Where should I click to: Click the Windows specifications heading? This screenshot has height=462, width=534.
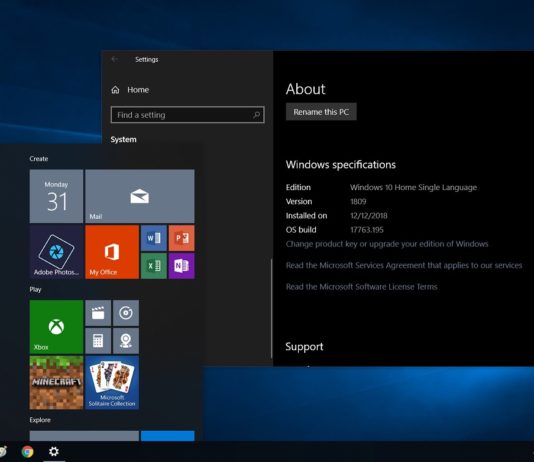[341, 165]
